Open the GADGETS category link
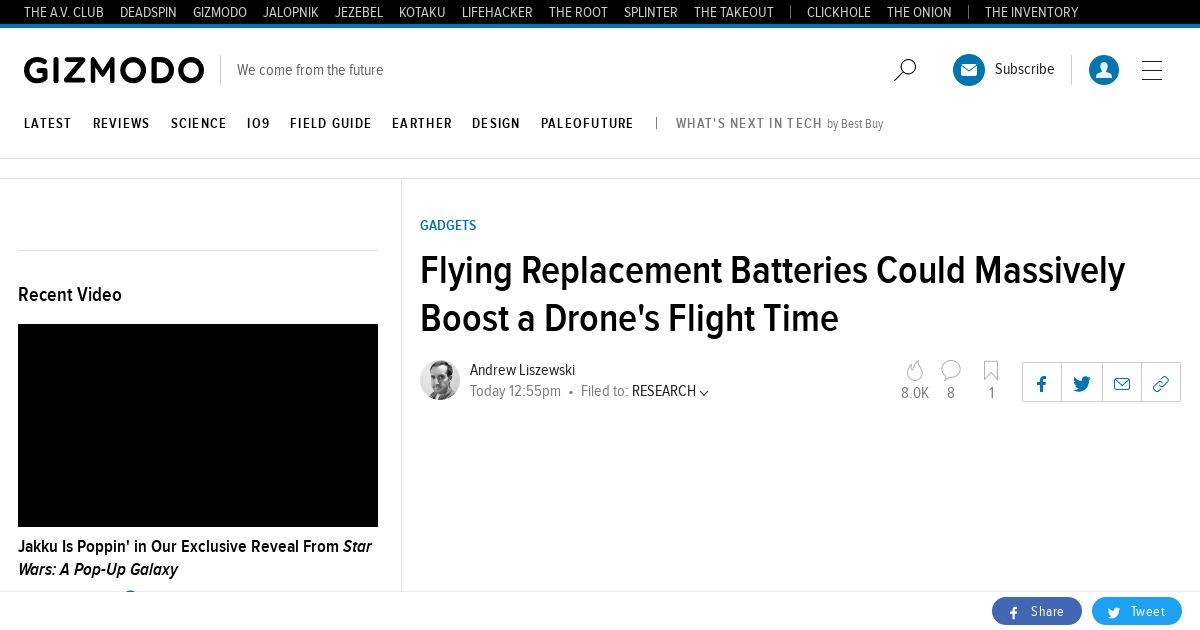This screenshot has height=630, width=1200. tap(448, 225)
